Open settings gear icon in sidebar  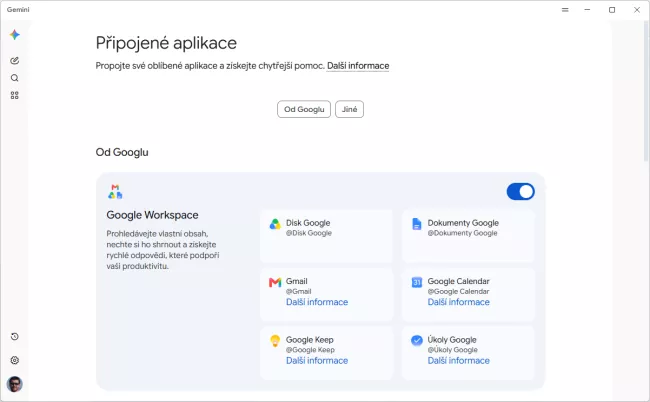[15, 360]
